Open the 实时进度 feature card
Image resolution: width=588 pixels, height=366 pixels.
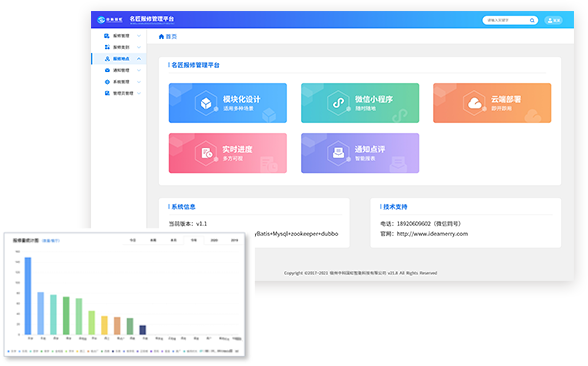tap(228, 153)
